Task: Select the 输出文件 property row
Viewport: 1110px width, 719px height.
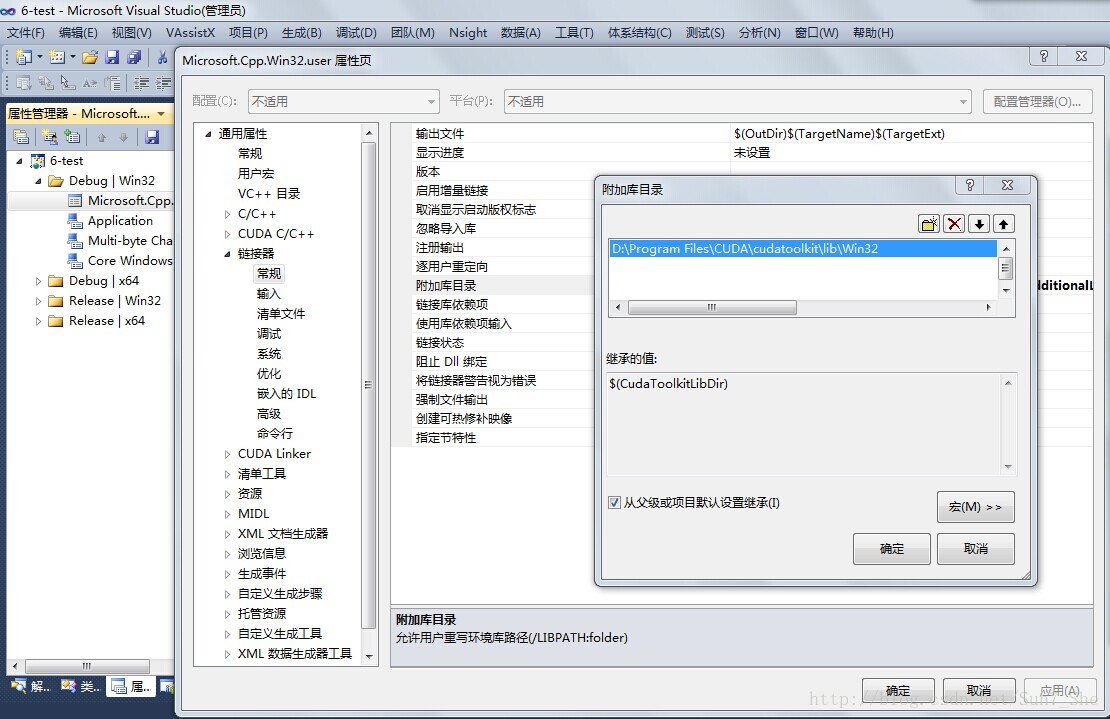Action: pos(741,133)
